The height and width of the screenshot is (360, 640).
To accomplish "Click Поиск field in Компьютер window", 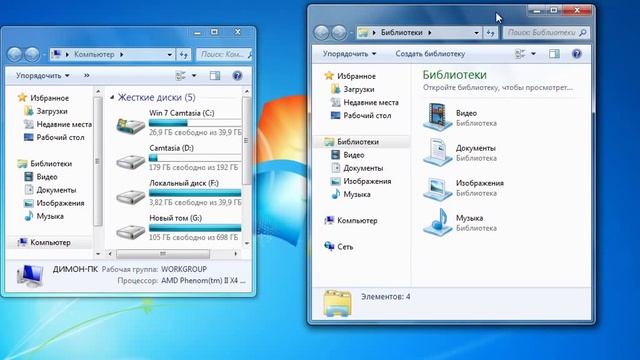I will 224,54.
